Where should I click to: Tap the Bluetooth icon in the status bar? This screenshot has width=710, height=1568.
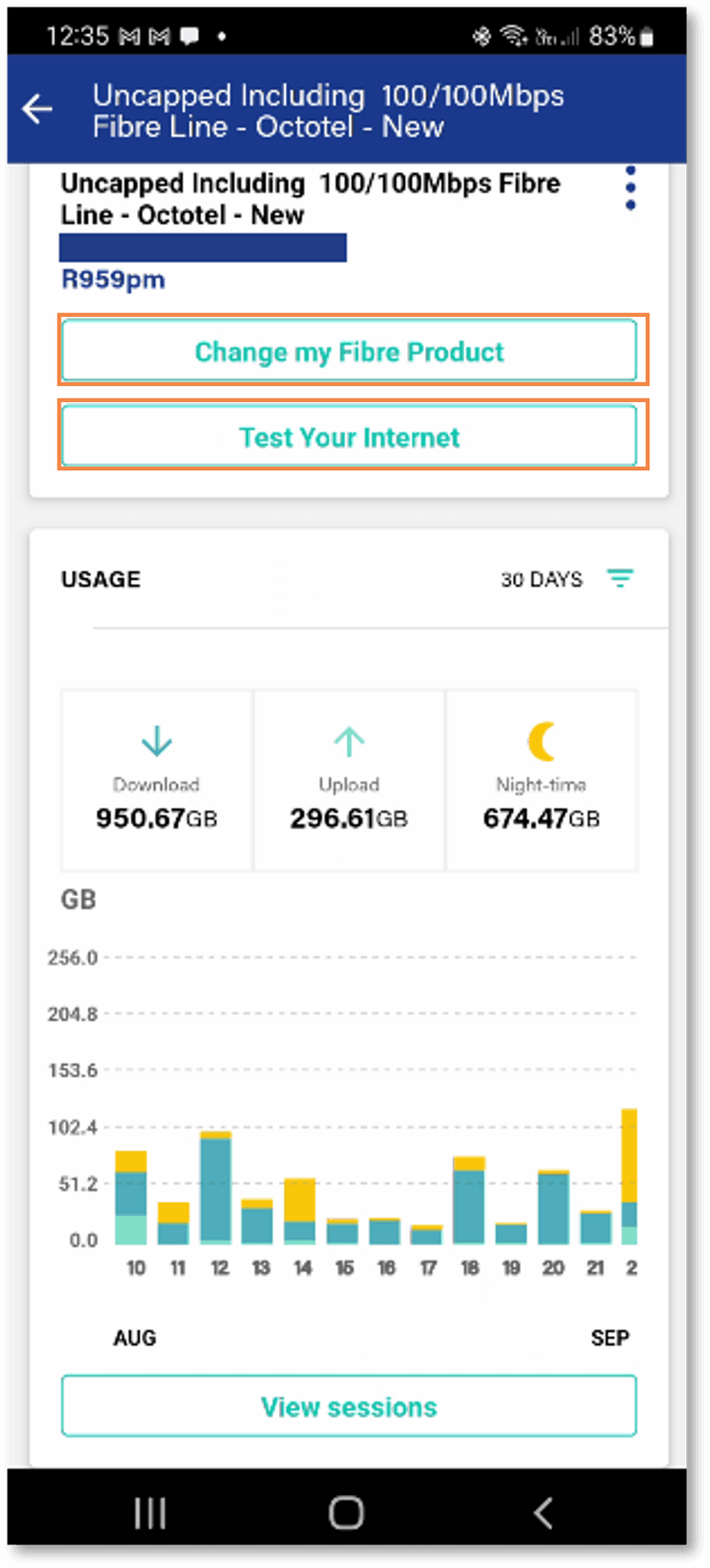[480, 34]
